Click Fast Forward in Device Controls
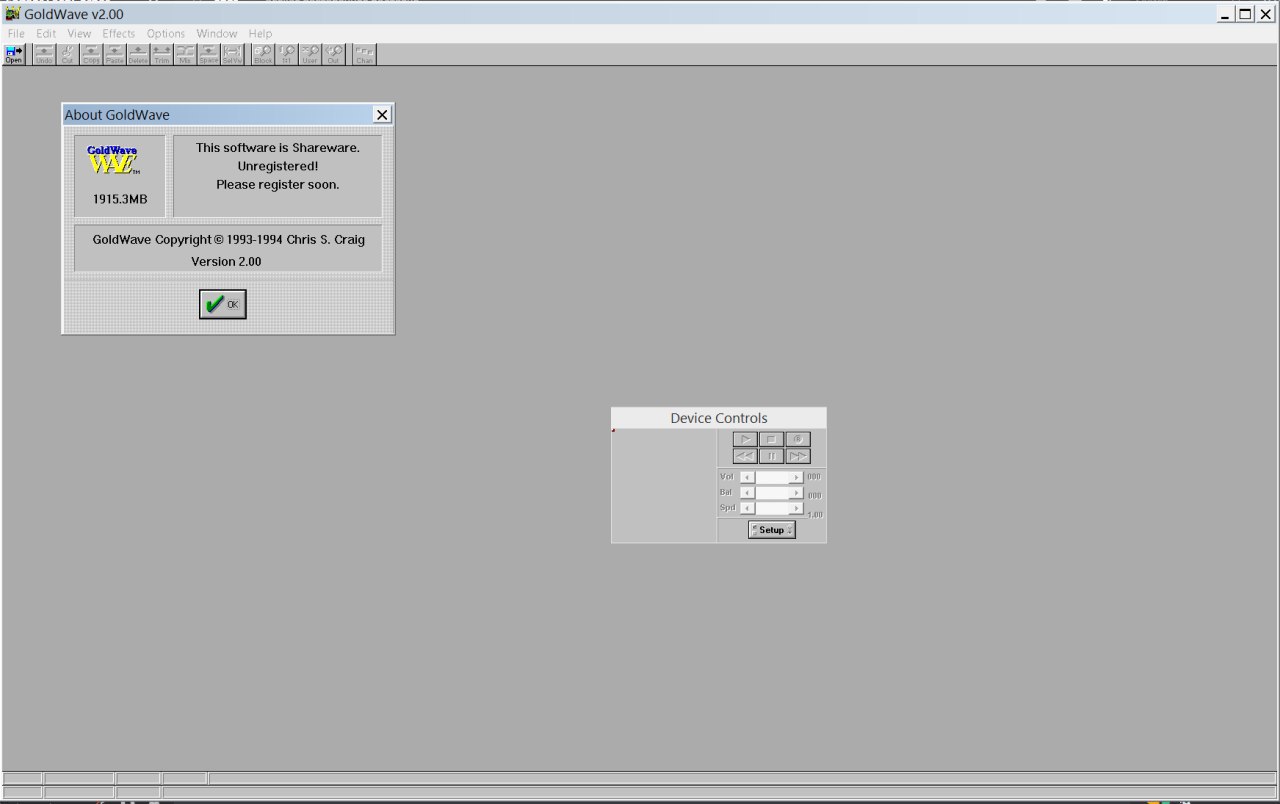The image size is (1280, 804). pos(798,456)
